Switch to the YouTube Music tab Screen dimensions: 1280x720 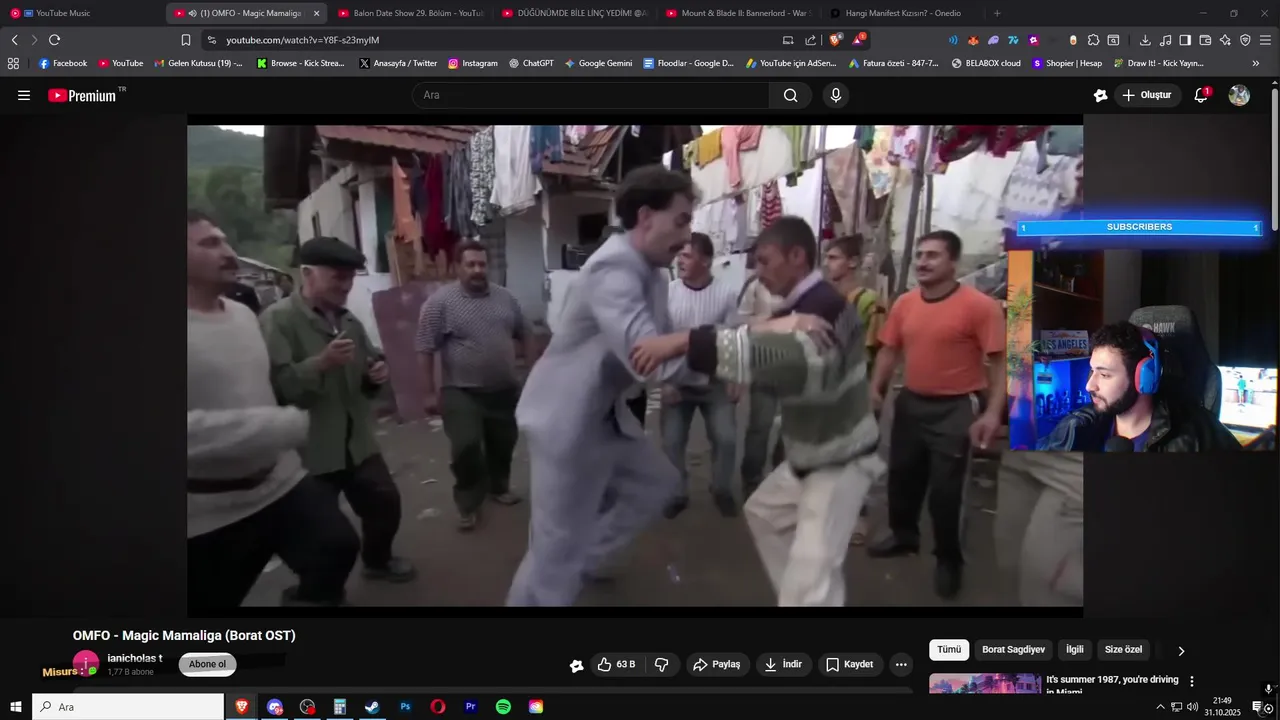(x=82, y=13)
